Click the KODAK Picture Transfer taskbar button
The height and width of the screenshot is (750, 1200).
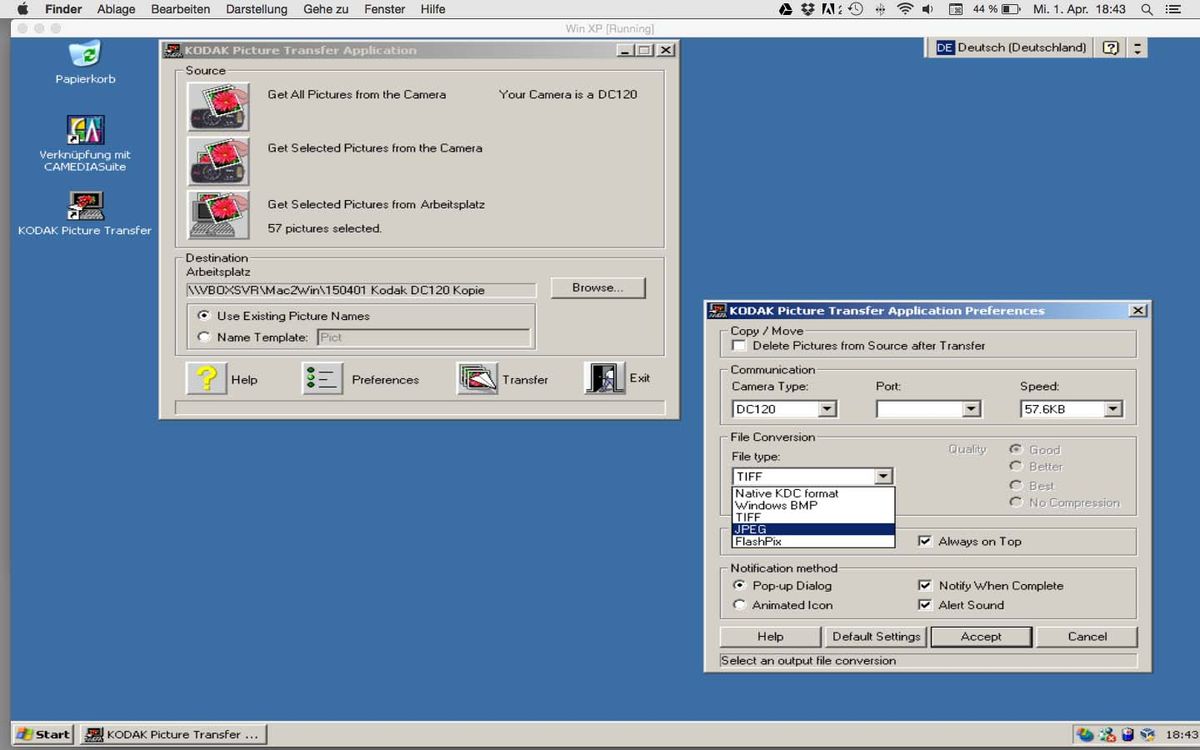point(172,734)
